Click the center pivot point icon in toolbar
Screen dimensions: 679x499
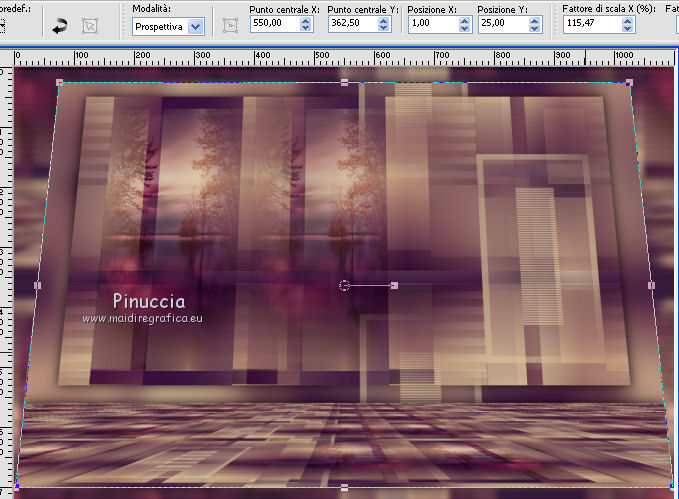click(x=230, y=26)
